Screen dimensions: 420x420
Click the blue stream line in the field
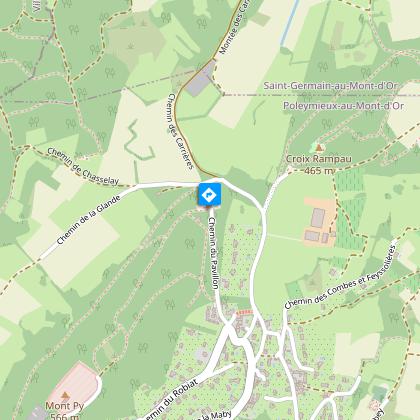click(290, 23)
